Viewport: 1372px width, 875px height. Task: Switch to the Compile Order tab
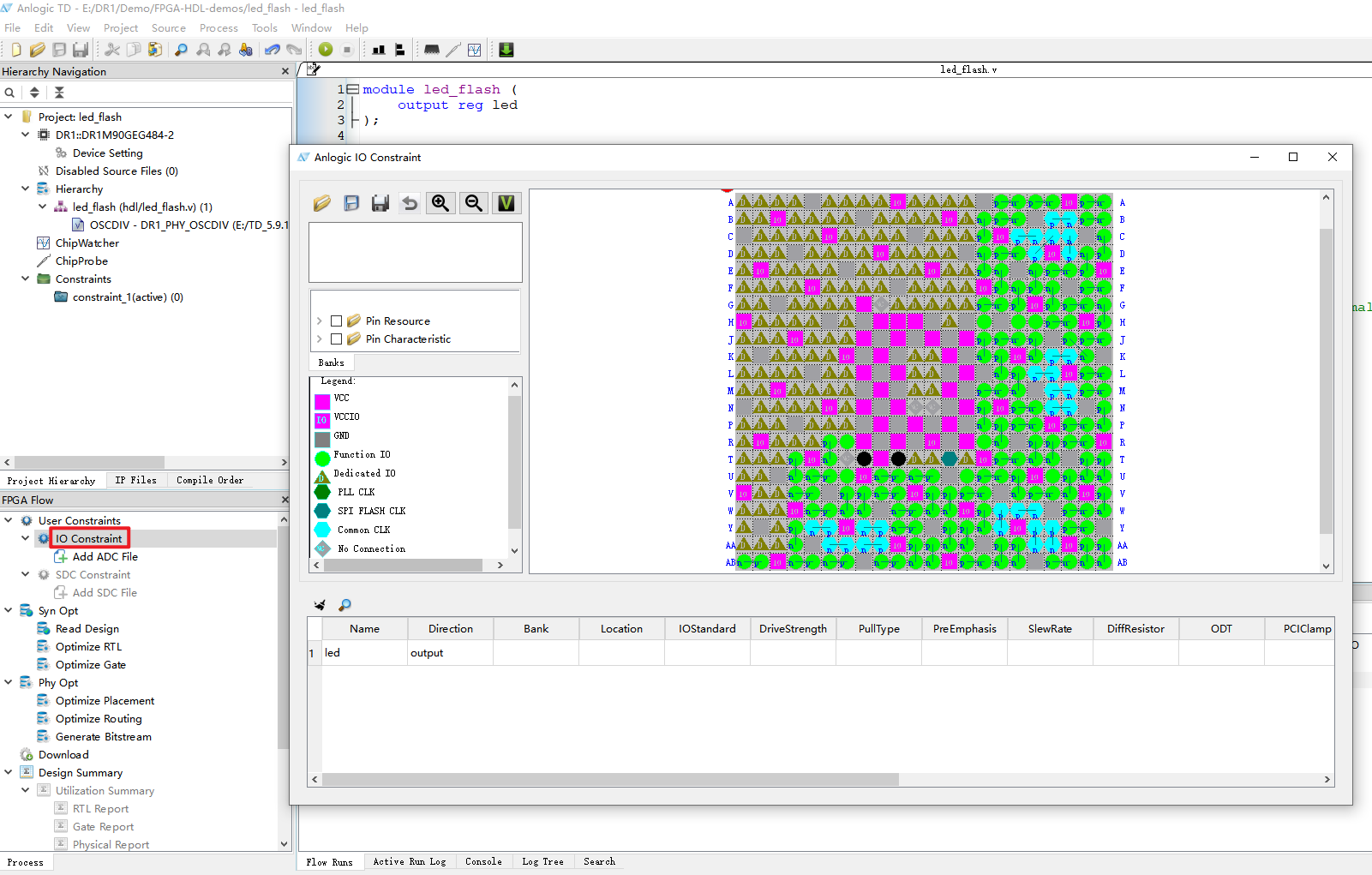[x=210, y=481]
